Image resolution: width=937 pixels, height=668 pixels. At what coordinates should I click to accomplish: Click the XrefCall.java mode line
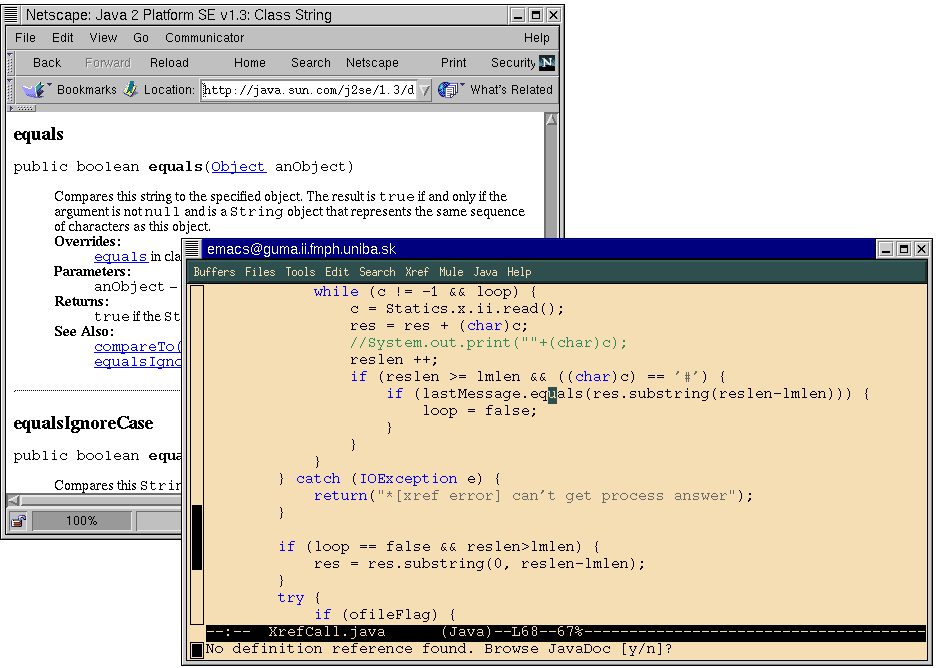565,632
